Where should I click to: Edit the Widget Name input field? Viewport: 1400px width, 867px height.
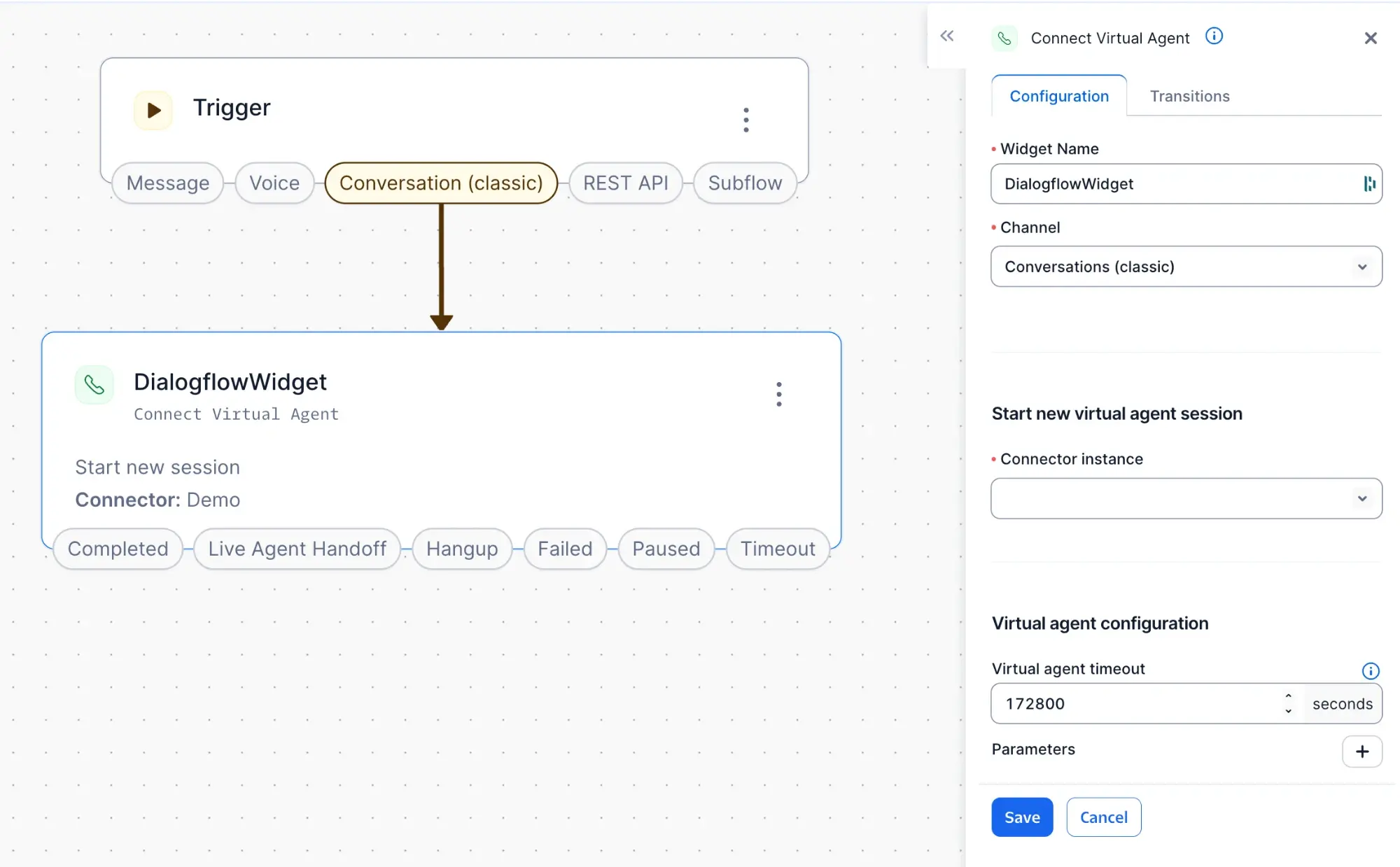coord(1186,183)
